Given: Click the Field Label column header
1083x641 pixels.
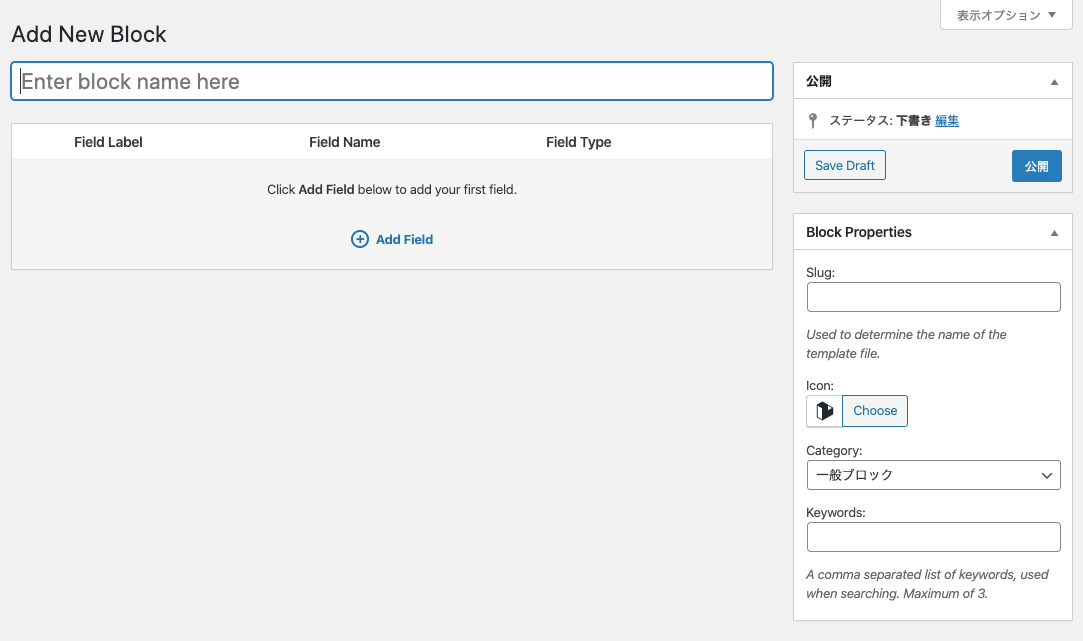Looking at the screenshot, I should coord(108,142).
